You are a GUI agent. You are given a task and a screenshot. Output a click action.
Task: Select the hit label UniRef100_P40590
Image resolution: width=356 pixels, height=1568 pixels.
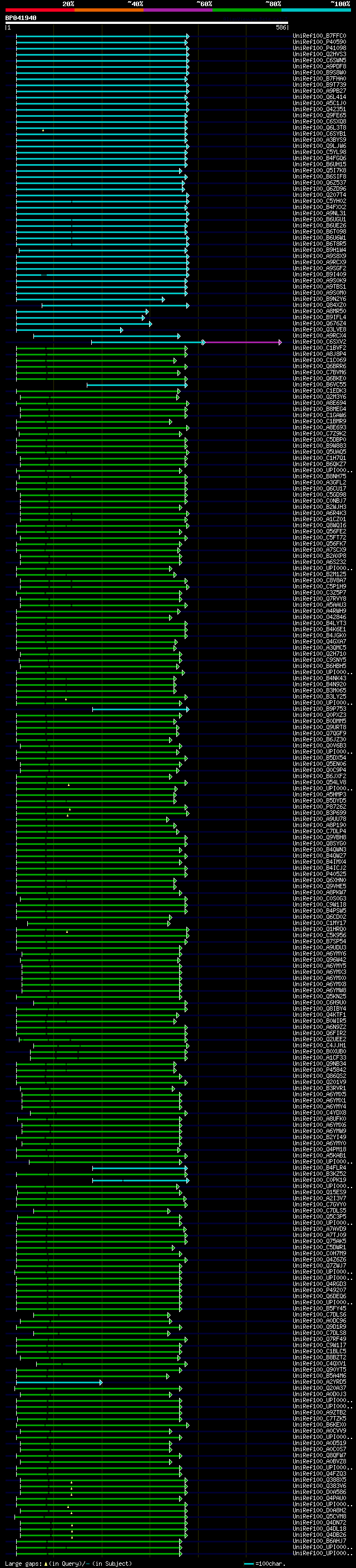(x=319, y=42)
